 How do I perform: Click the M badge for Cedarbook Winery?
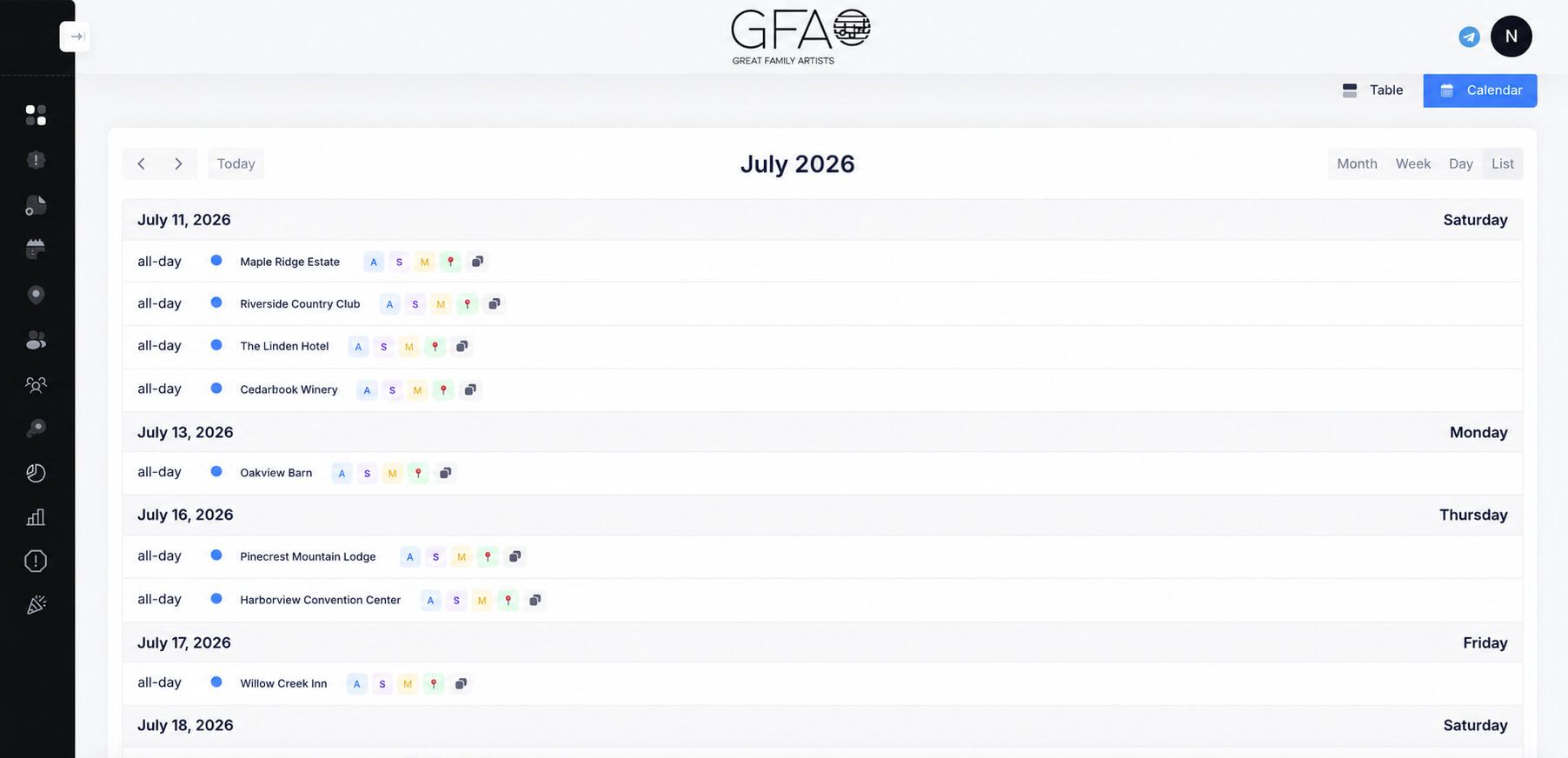[x=417, y=390]
